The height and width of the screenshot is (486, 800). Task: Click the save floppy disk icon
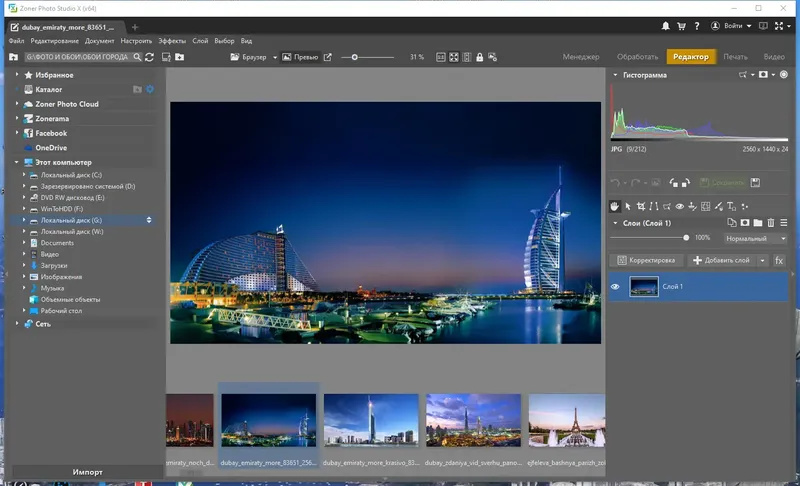(x=755, y=183)
